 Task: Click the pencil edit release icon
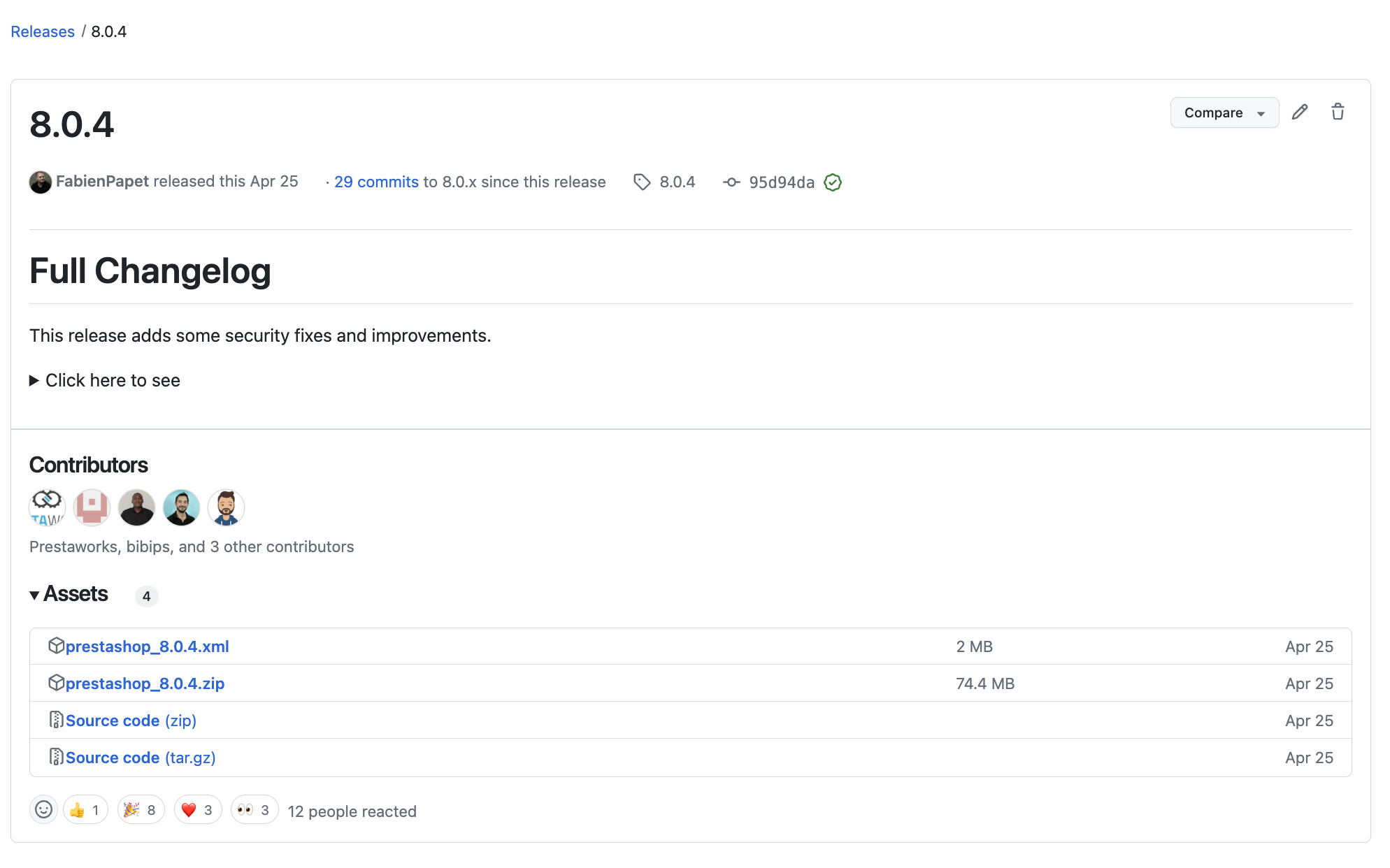tap(1299, 113)
